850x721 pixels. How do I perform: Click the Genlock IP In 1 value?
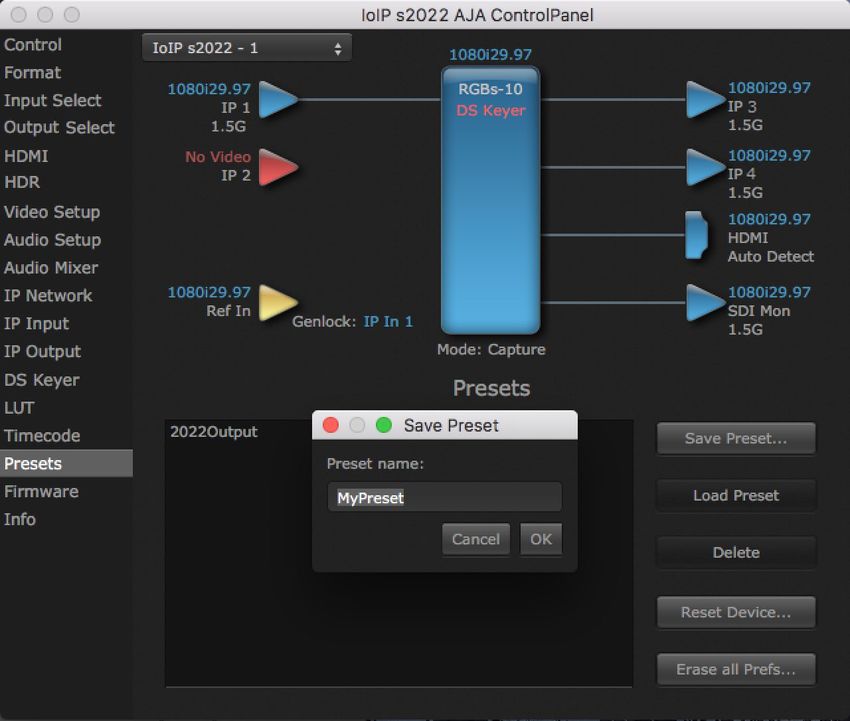[388, 321]
